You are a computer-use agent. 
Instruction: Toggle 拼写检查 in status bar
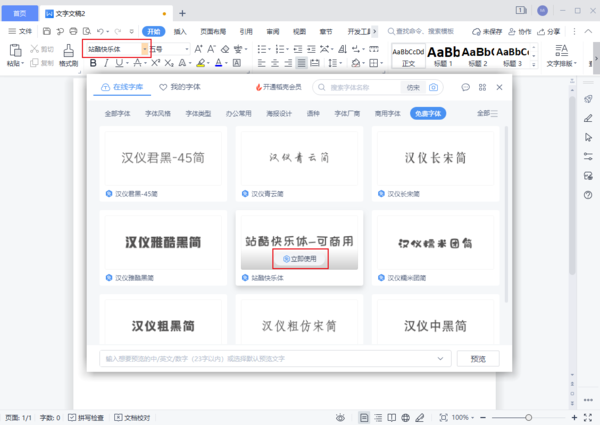(88, 417)
